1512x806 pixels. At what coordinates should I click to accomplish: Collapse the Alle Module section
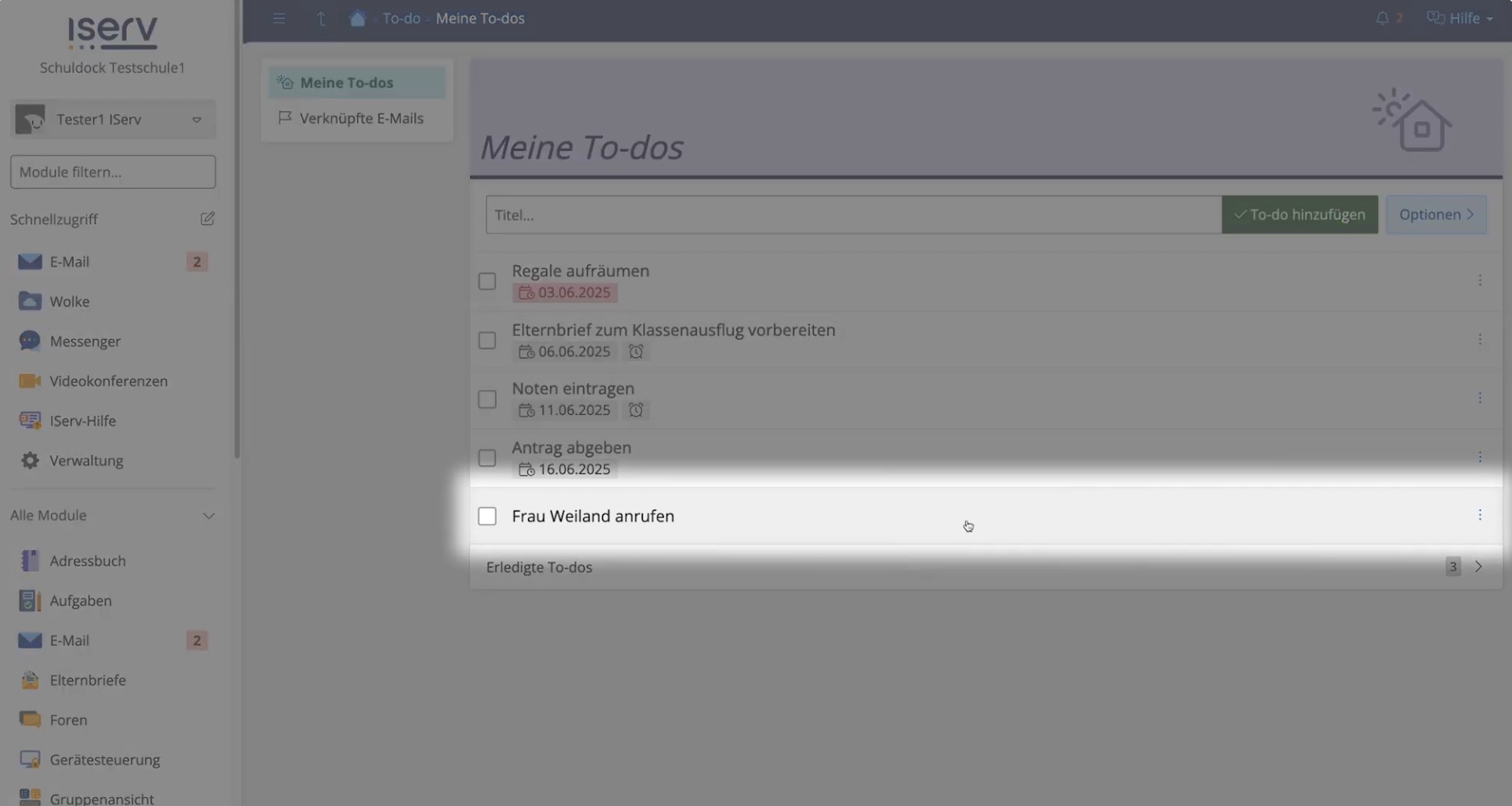(209, 516)
